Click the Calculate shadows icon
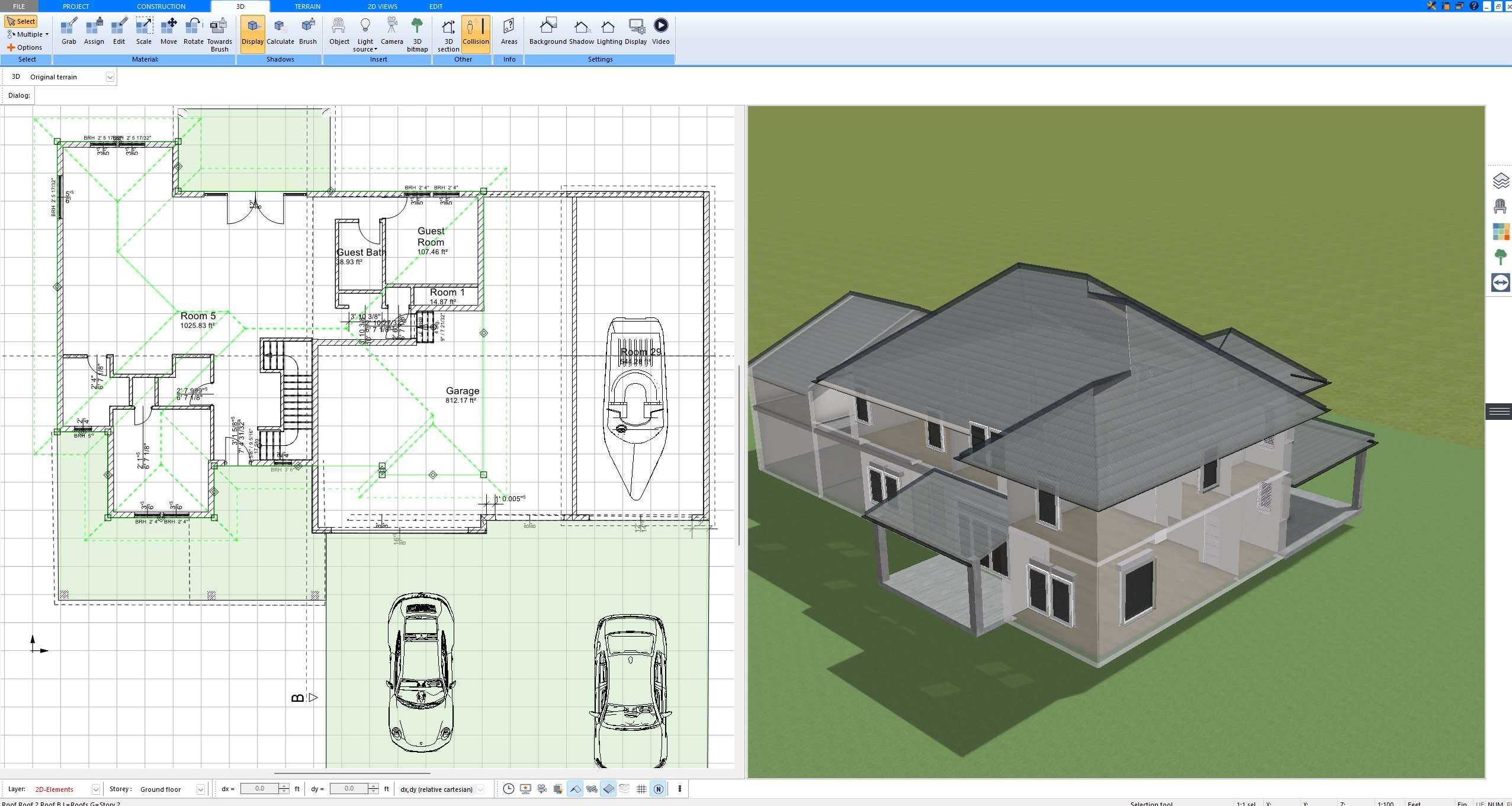Viewport: 1512px width, 806px height. click(x=280, y=31)
